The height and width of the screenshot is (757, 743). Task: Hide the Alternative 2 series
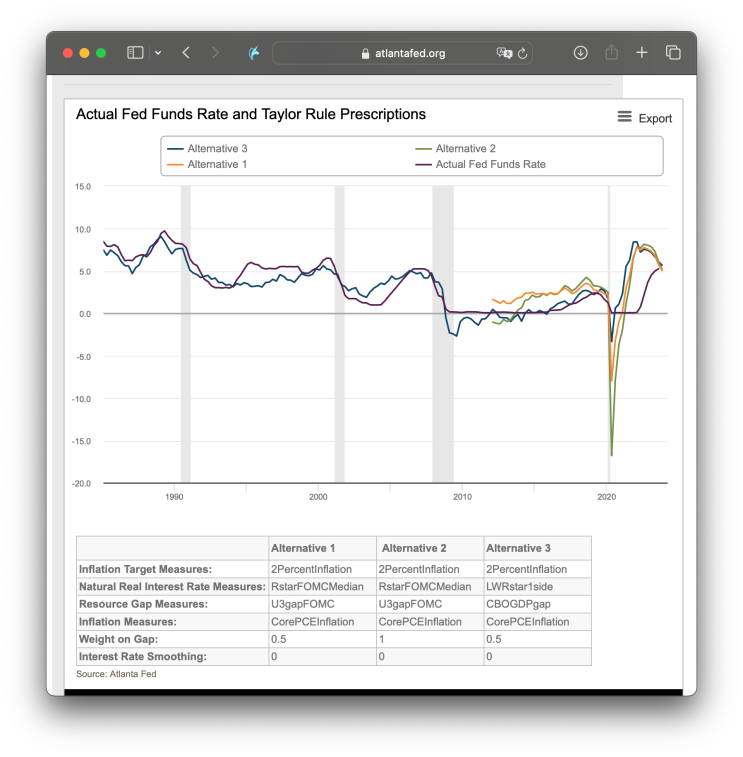pyautogui.click(x=465, y=149)
